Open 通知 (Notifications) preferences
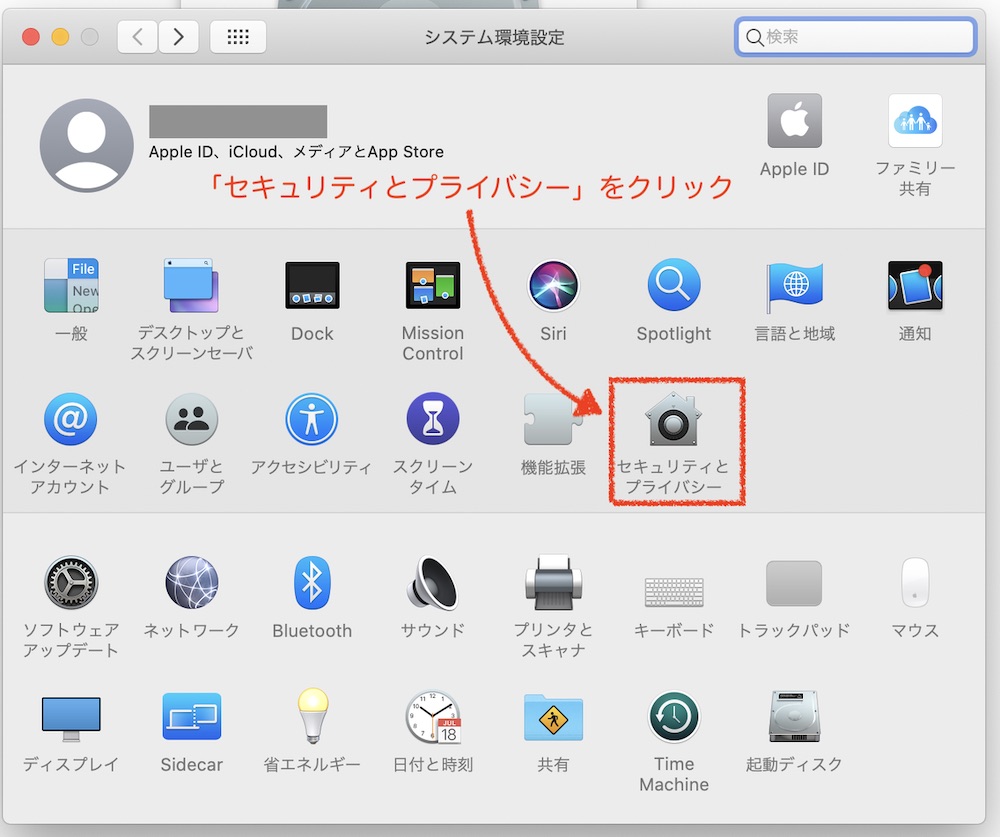This screenshot has height=837, width=1000. coord(915,285)
